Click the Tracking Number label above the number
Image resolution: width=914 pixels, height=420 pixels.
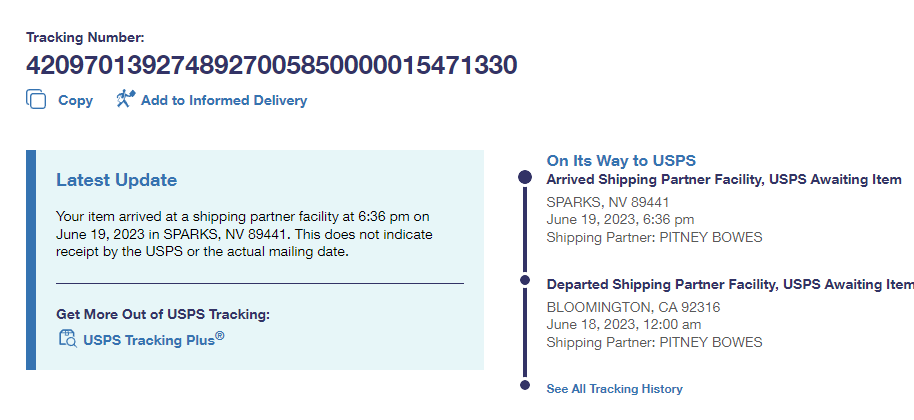point(85,37)
